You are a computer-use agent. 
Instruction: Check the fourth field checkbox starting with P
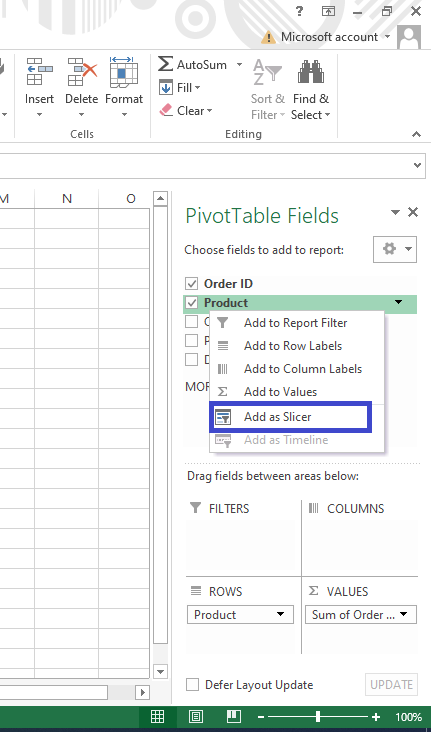coord(191,341)
